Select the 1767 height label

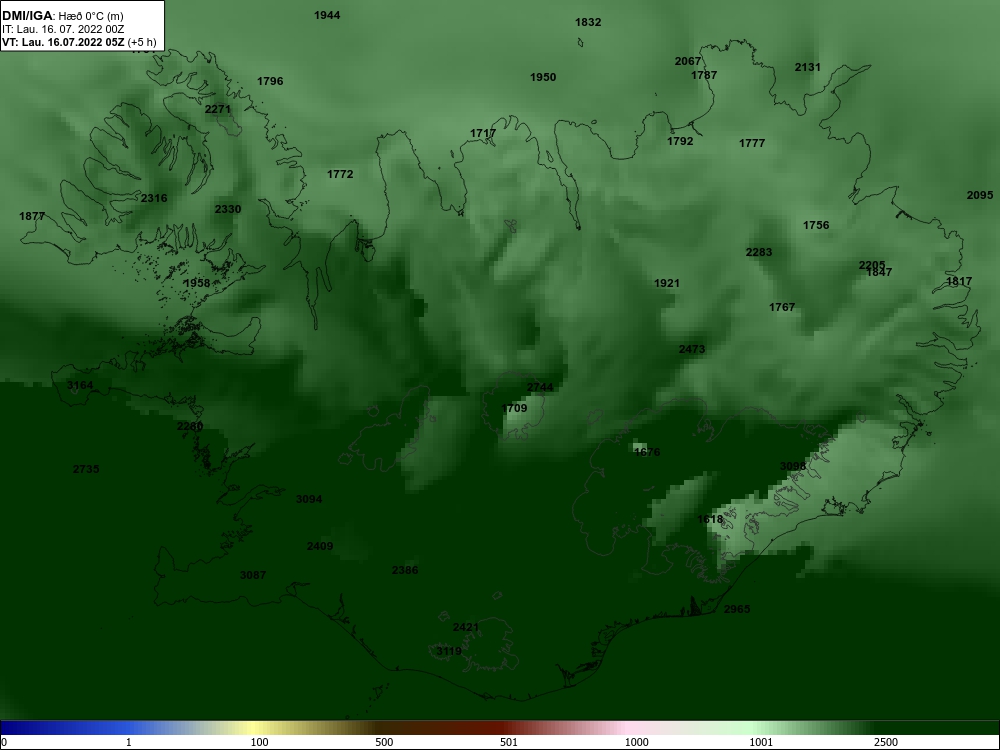[782, 307]
